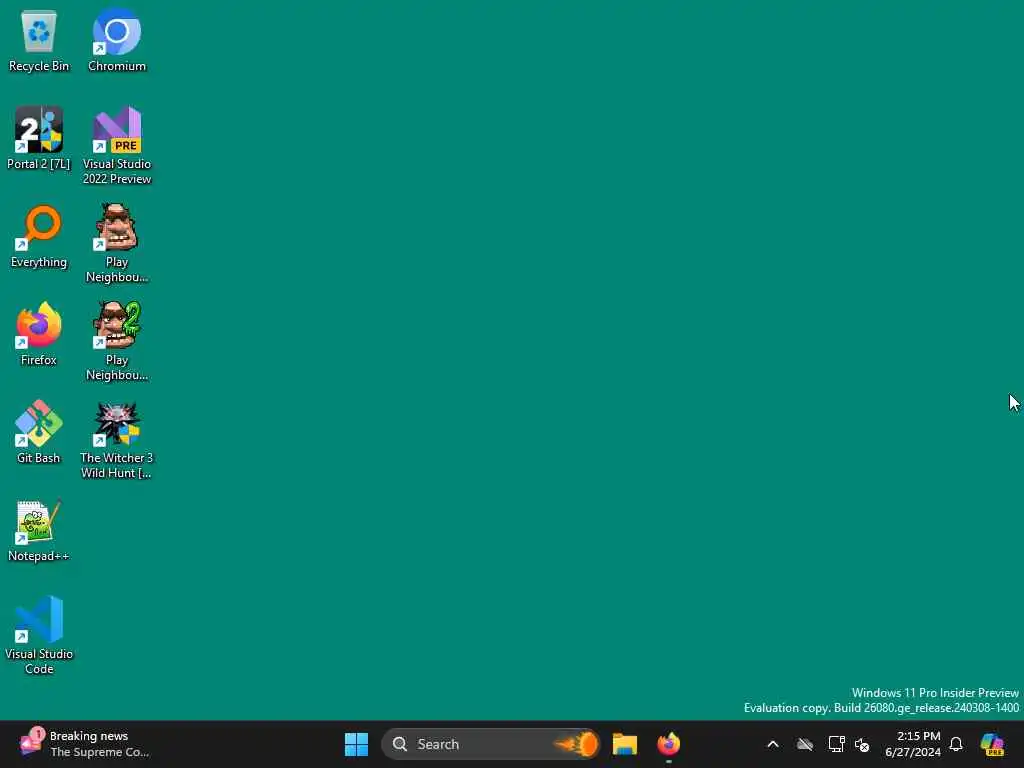Select the Notepad++ desktop shortcut
1024x768 pixels.
(39, 531)
